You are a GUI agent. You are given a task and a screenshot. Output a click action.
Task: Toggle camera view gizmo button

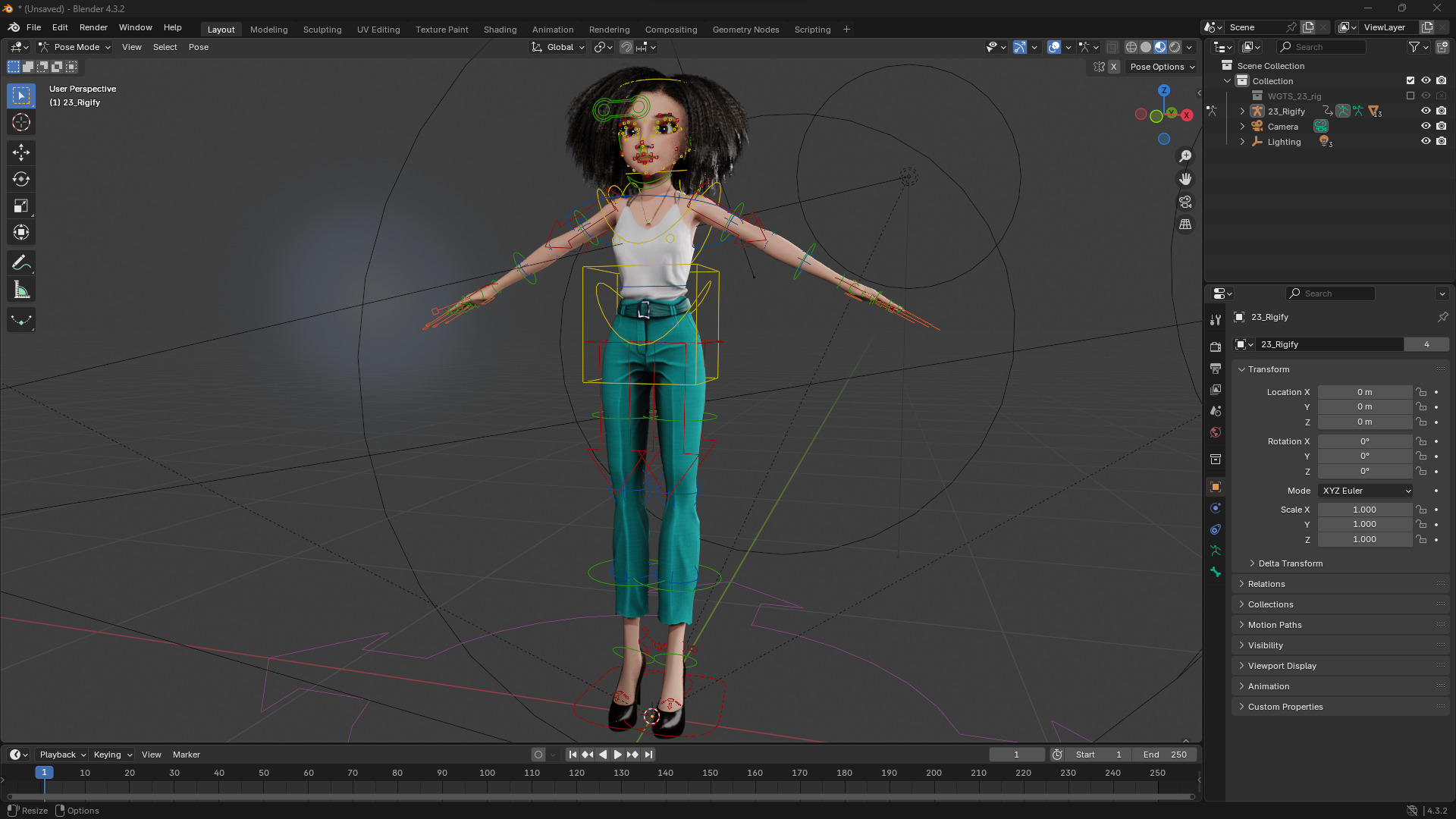(x=1185, y=202)
